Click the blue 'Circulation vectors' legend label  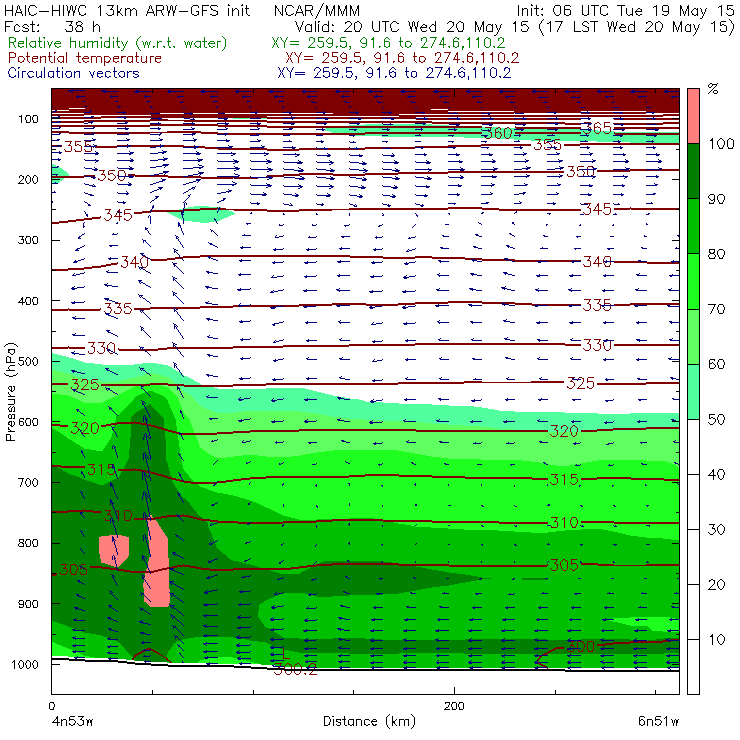click(x=73, y=73)
